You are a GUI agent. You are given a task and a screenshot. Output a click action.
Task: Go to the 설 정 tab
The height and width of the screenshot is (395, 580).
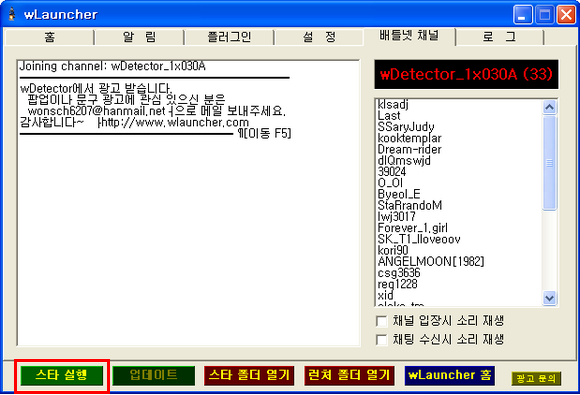click(x=319, y=37)
